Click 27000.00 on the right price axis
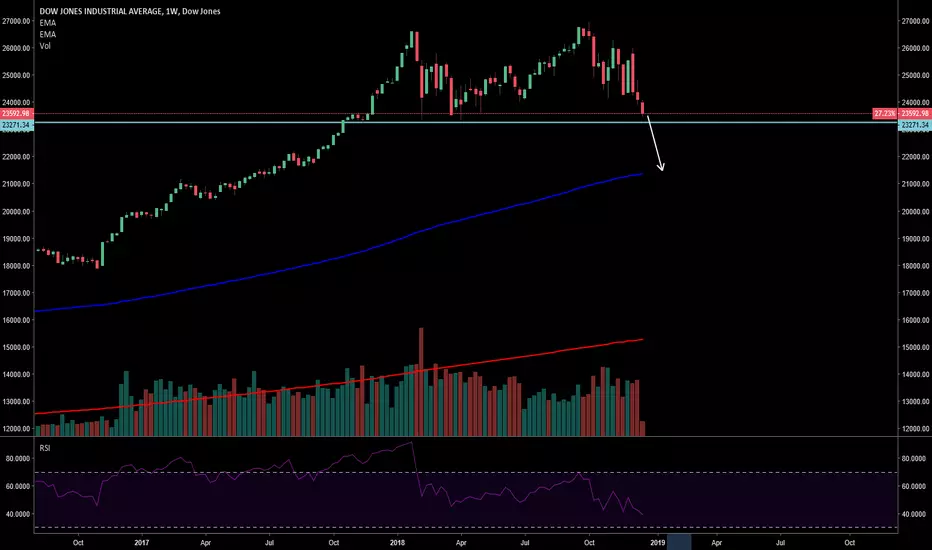This screenshot has height=550, width=932. [x=915, y=21]
